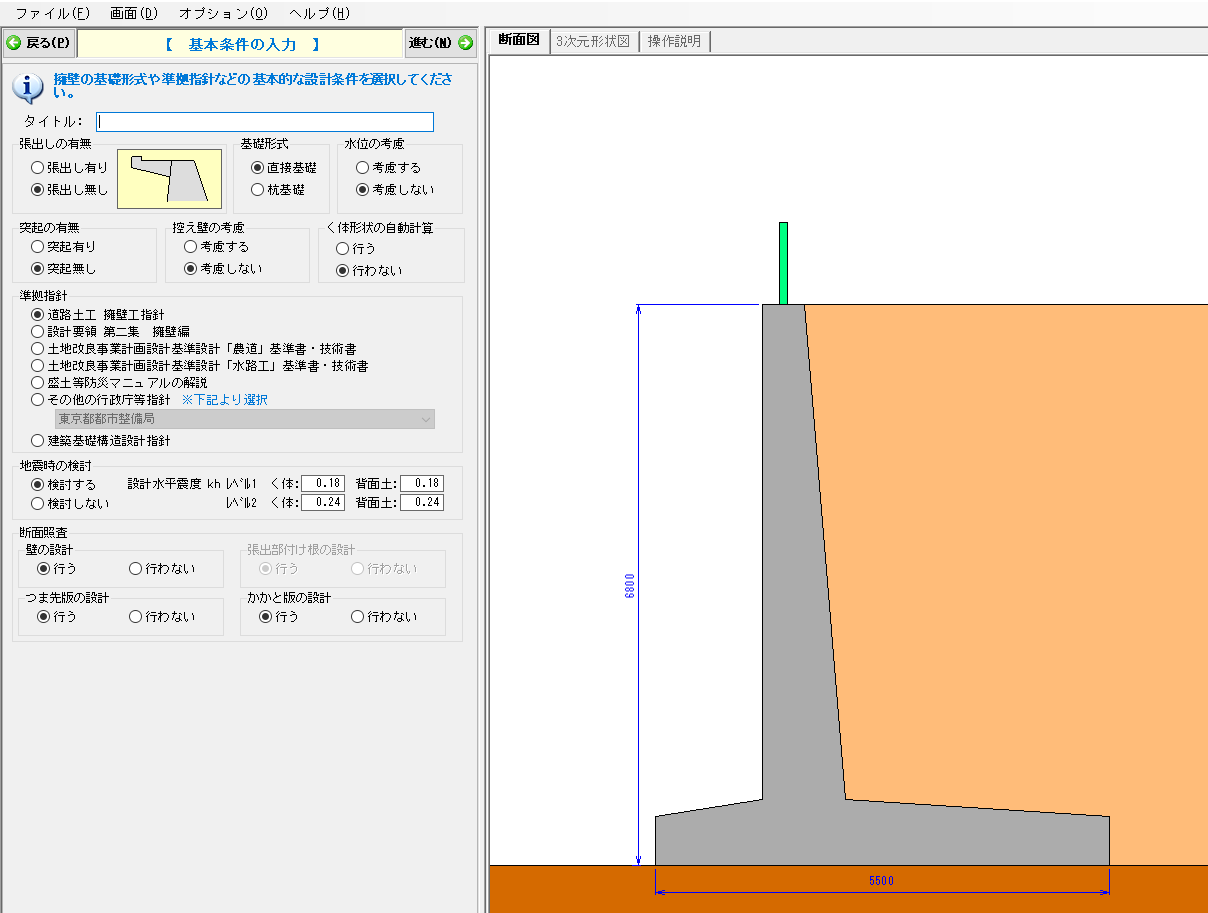
Task: Open the ファイル(F) menu
Action: 52,13
